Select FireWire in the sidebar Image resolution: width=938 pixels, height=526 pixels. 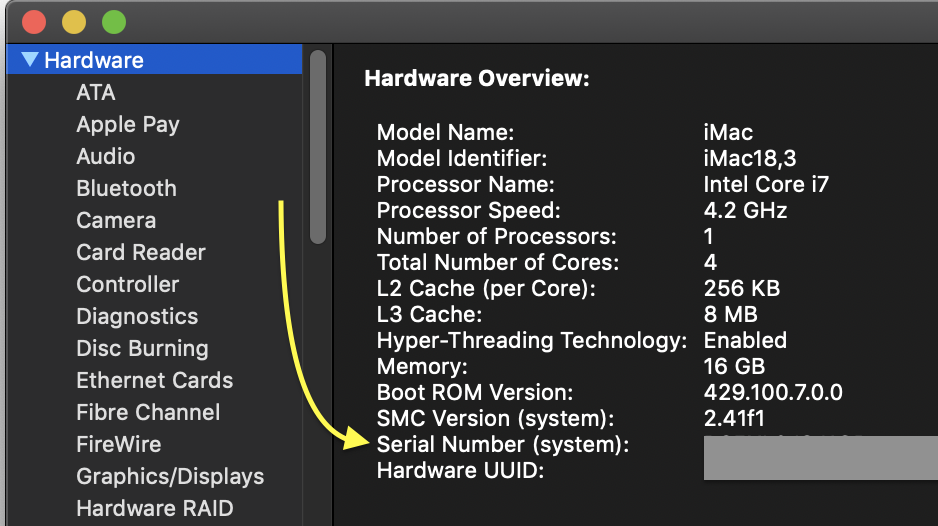(118, 444)
